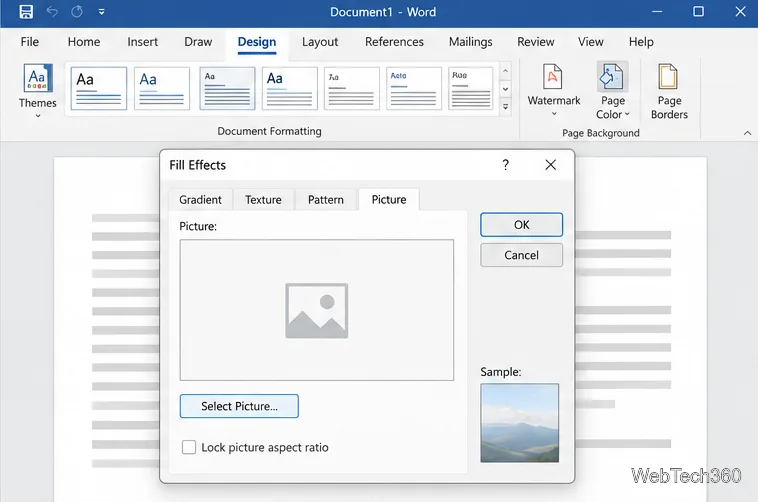The image size is (758, 502).
Task: Click the Undo arrow icon
Action: coord(52,12)
